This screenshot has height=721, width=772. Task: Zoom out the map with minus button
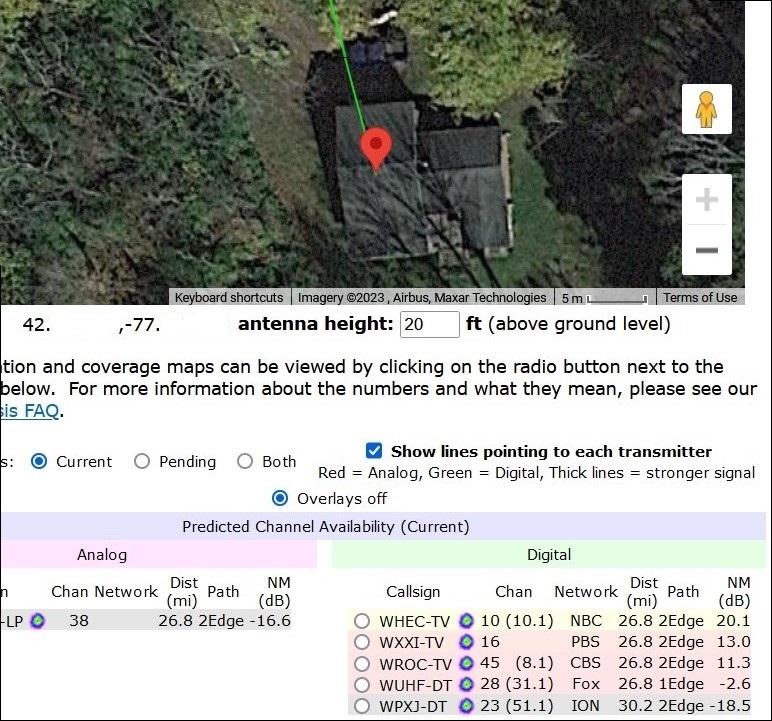pyautogui.click(x=706, y=250)
